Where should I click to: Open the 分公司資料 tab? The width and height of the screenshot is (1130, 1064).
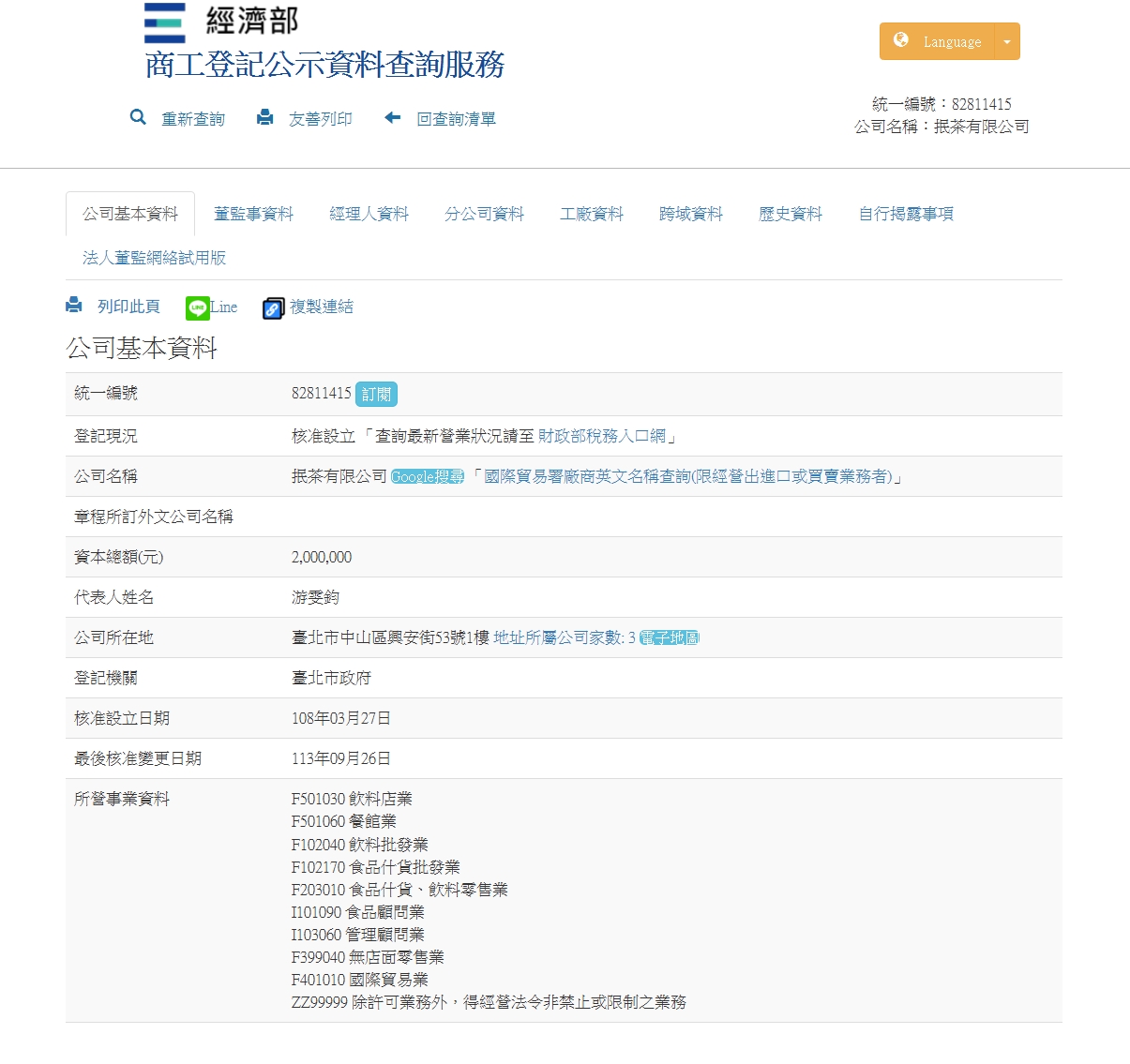[x=484, y=214]
